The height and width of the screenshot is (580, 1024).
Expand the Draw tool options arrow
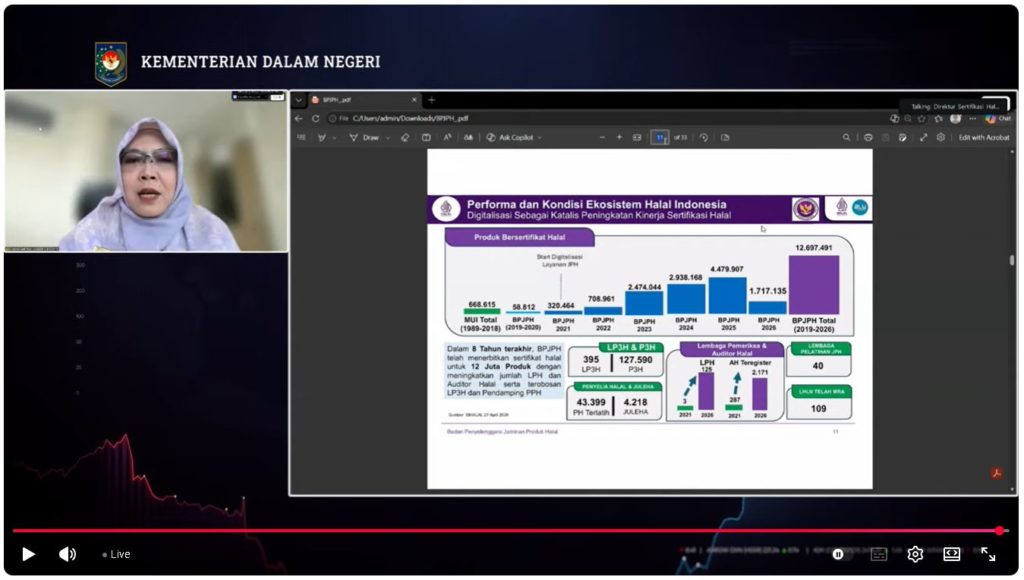(x=389, y=137)
